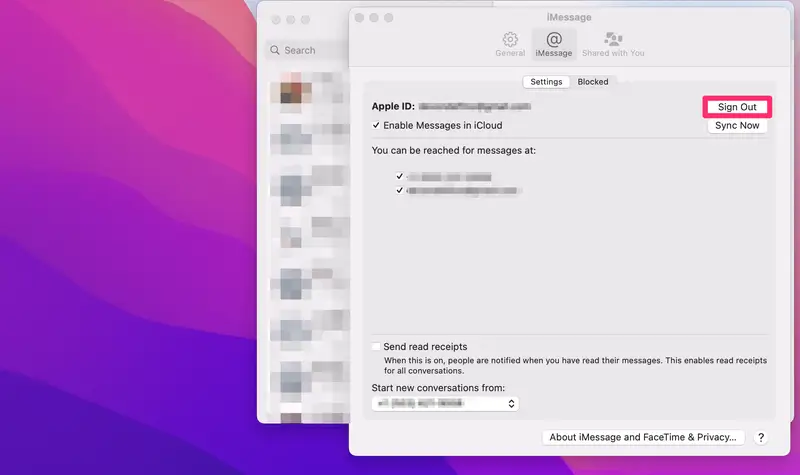Open the General preferences pane
The image size is (800, 475).
[510, 44]
